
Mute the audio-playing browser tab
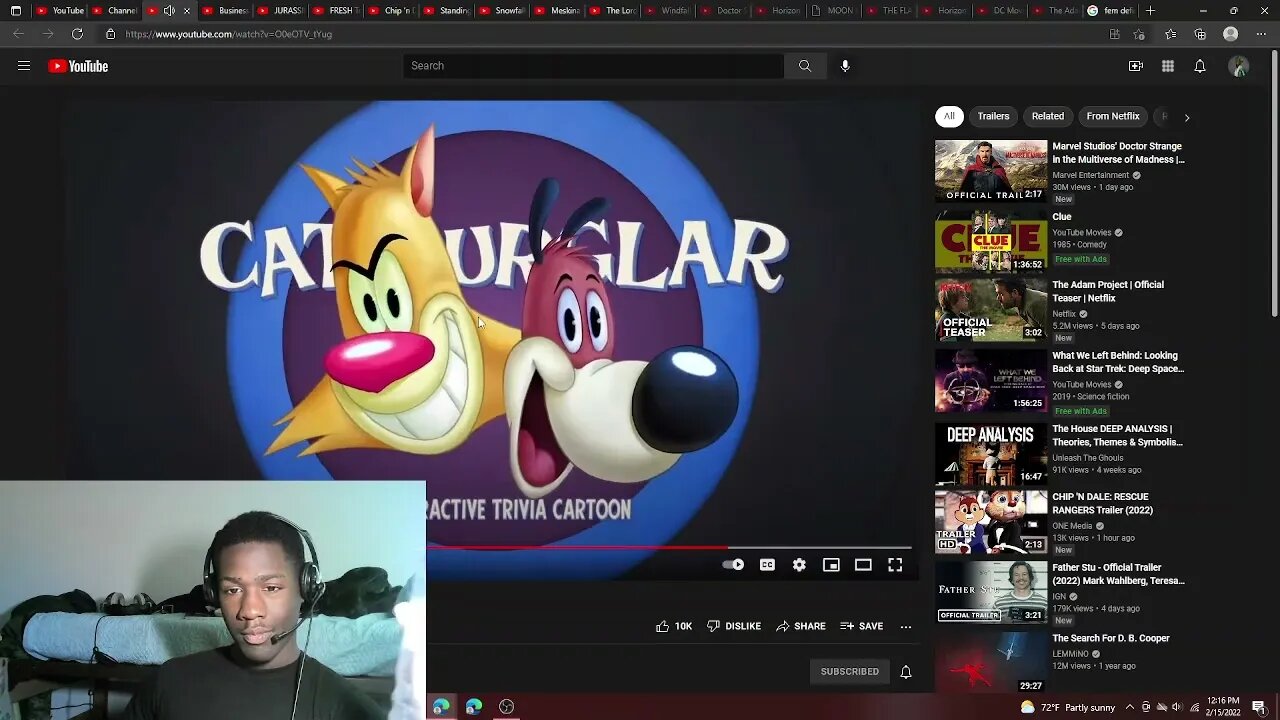click(x=169, y=10)
